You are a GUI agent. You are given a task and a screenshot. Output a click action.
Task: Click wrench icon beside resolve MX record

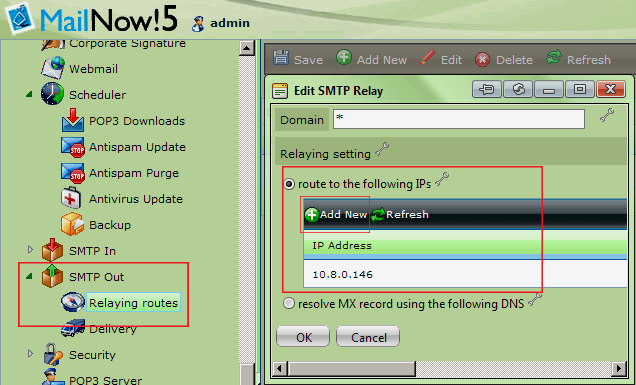pyautogui.click(x=535, y=300)
